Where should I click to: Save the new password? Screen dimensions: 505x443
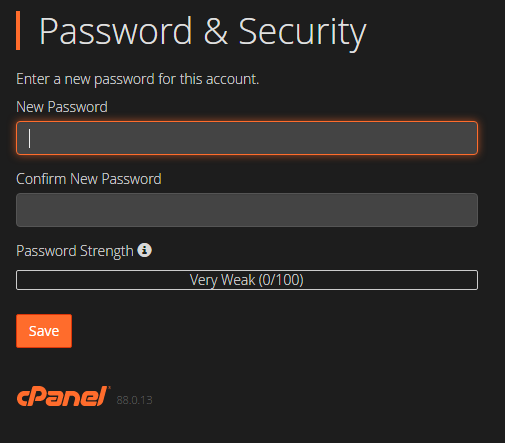[44, 331]
